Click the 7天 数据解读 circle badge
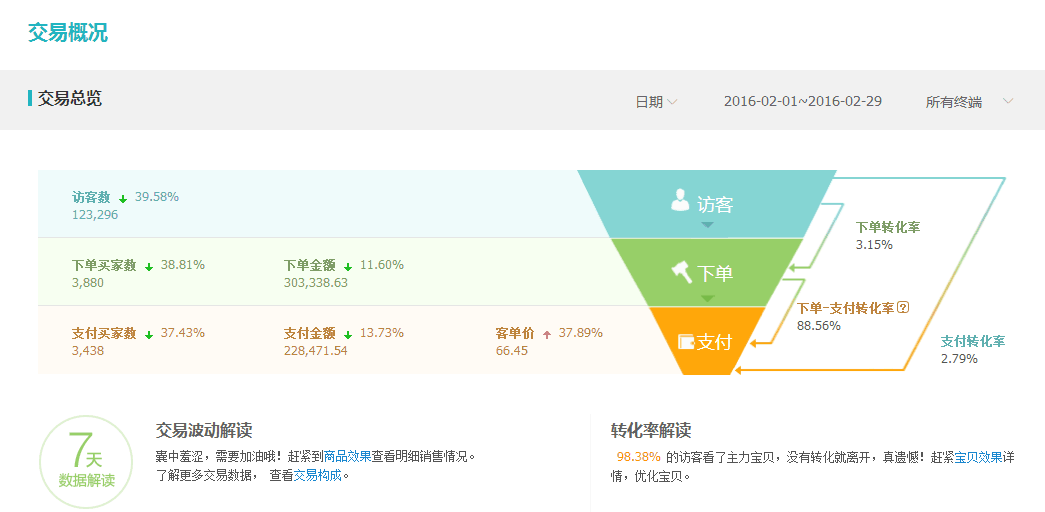The width and height of the screenshot is (1045, 512). (x=86, y=462)
